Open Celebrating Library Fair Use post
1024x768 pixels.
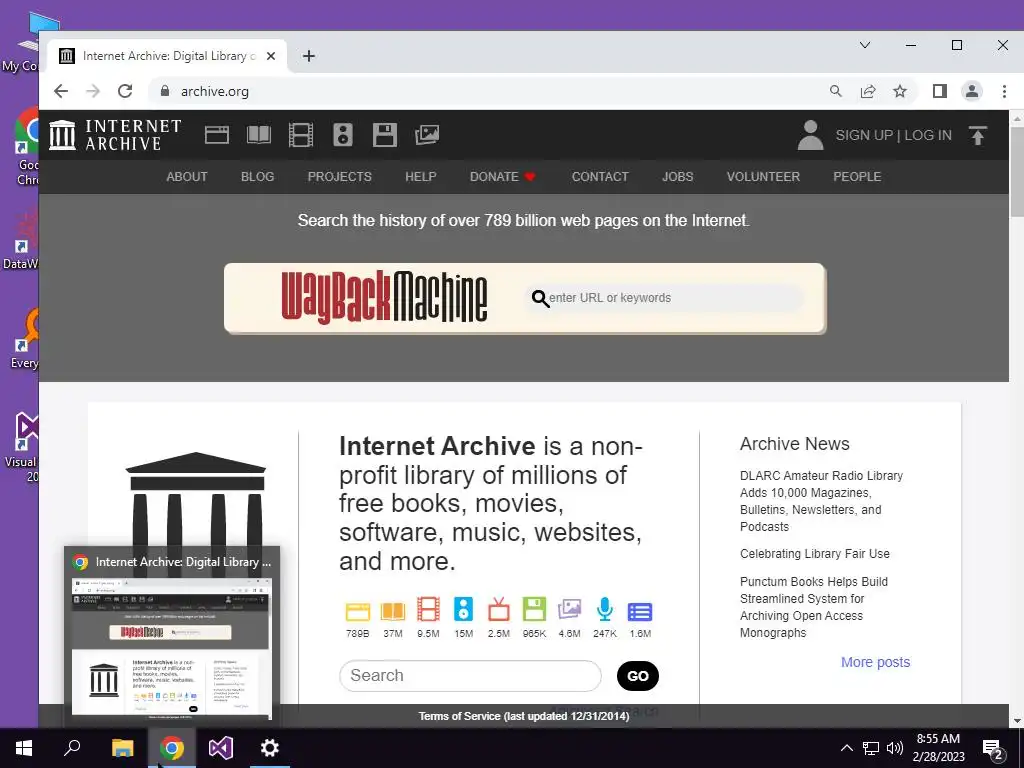click(815, 554)
